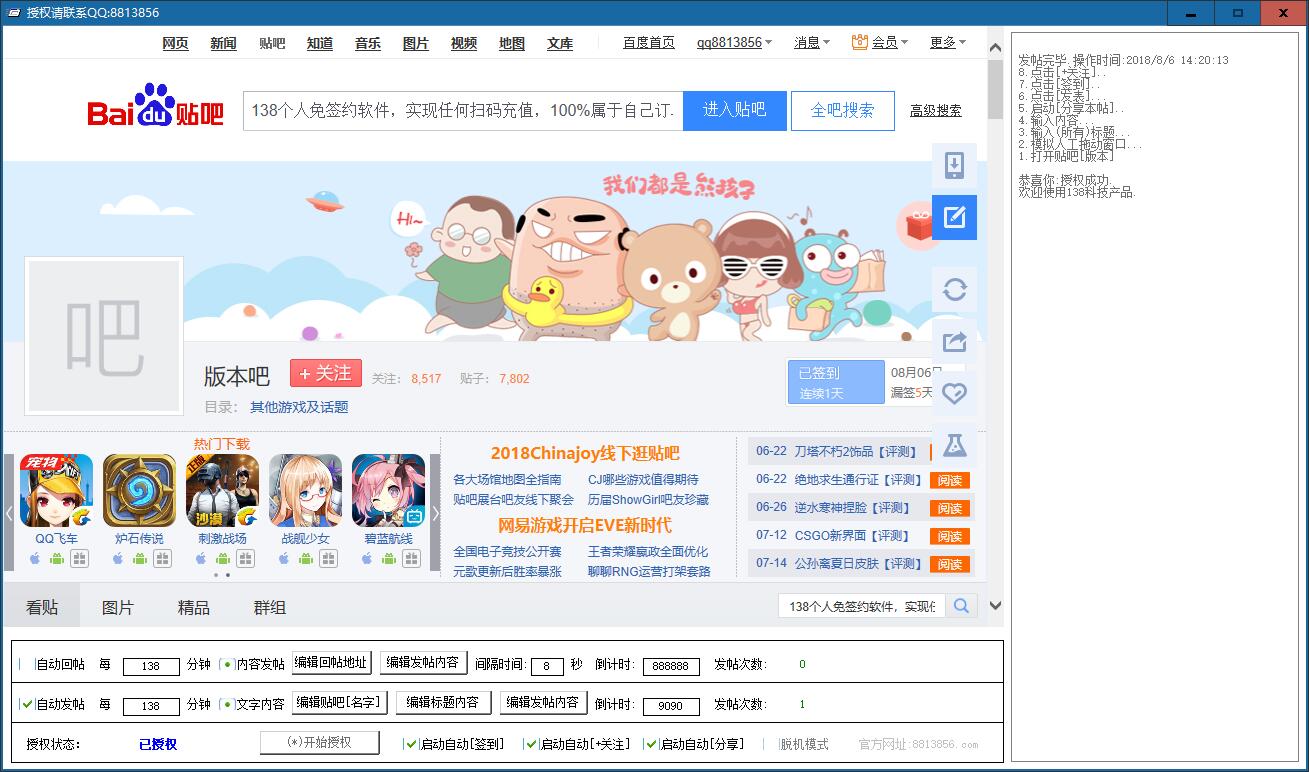
Task: Click the red +关注 follow button
Action: point(326,373)
